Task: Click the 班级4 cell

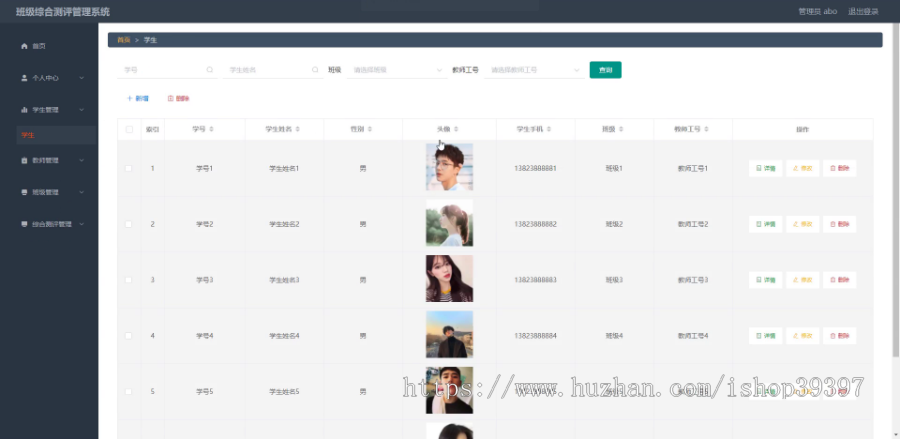Action: click(x=614, y=336)
